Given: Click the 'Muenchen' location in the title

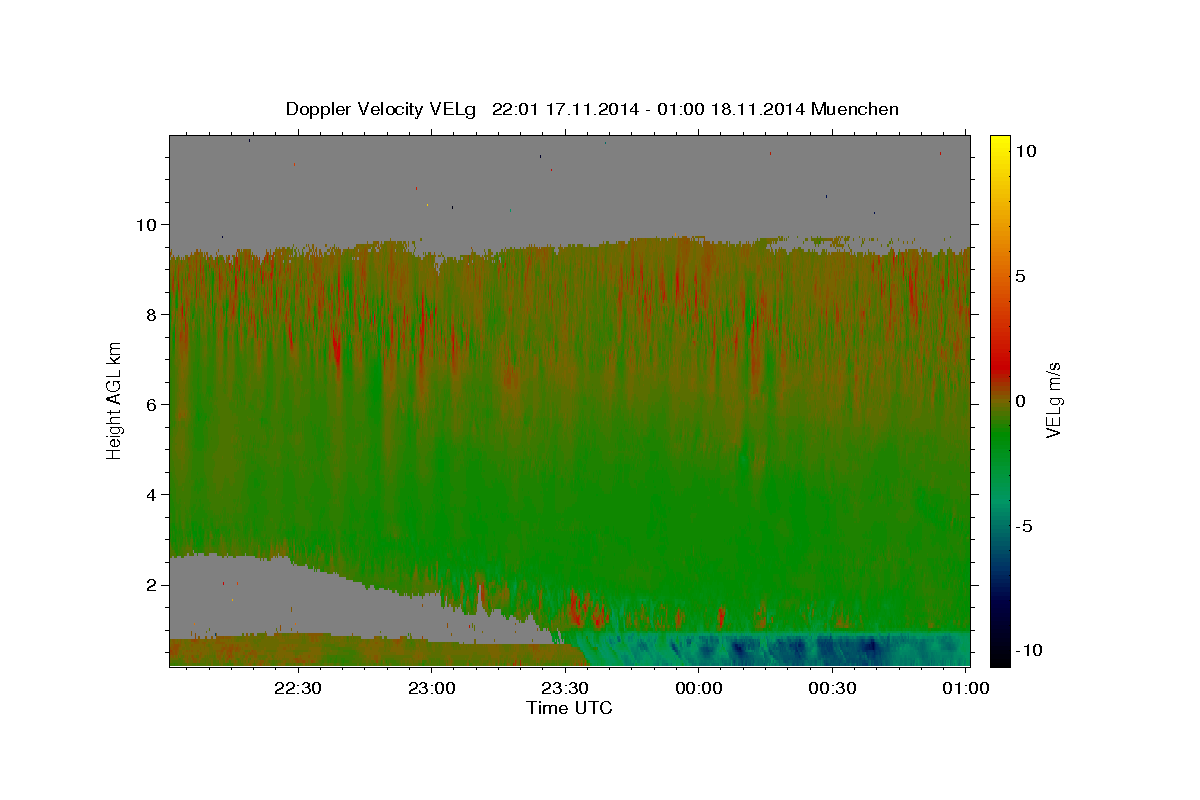Looking at the screenshot, I should [x=857, y=109].
